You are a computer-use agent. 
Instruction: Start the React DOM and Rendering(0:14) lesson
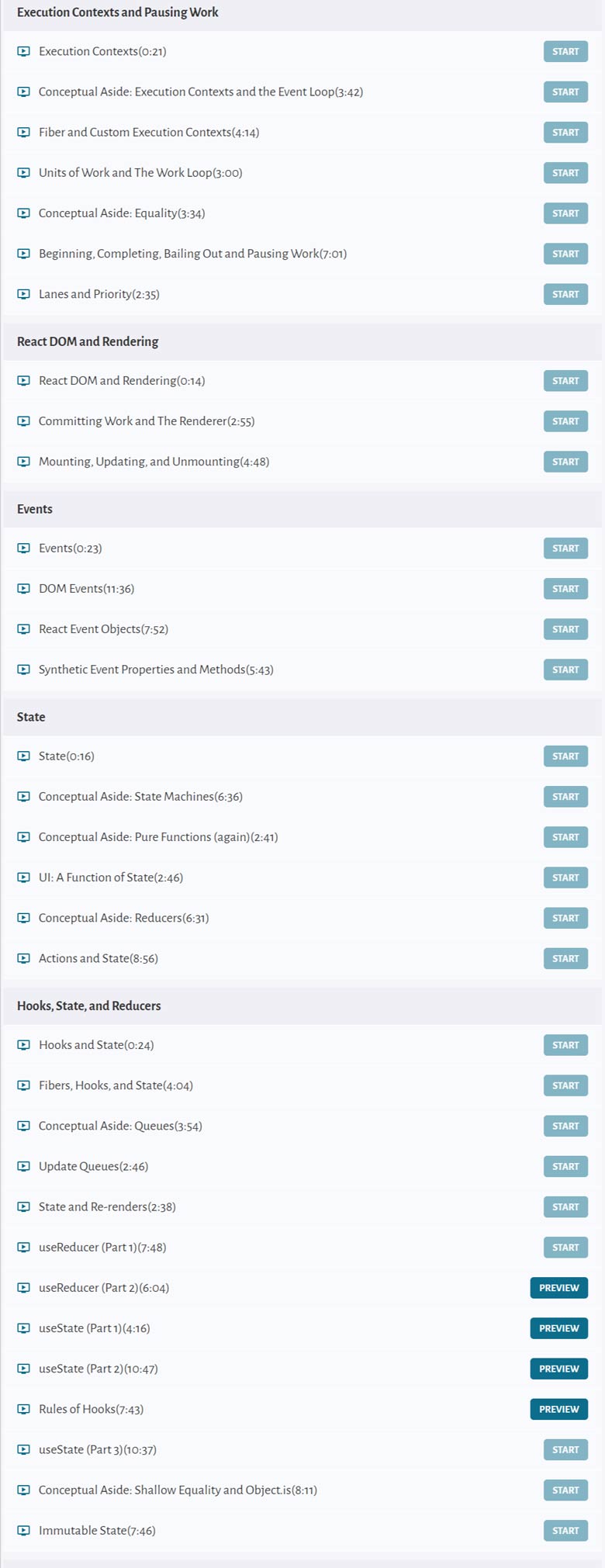click(565, 381)
